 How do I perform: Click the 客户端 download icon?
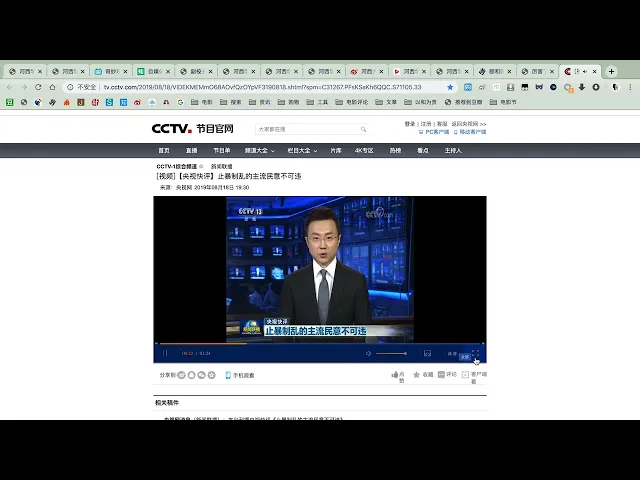click(465, 374)
